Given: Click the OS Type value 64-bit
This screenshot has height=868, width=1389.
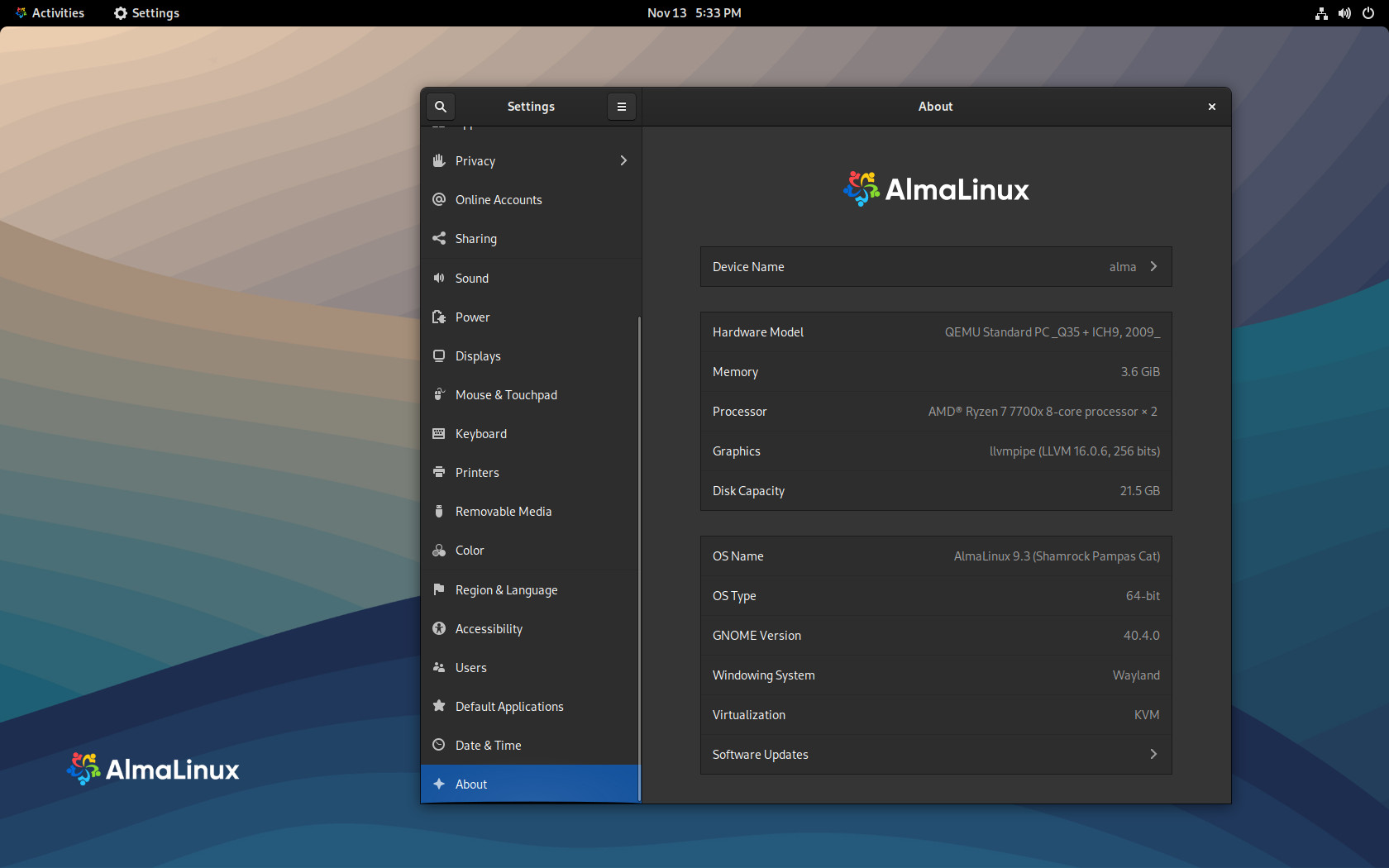Looking at the screenshot, I should point(1143,596).
